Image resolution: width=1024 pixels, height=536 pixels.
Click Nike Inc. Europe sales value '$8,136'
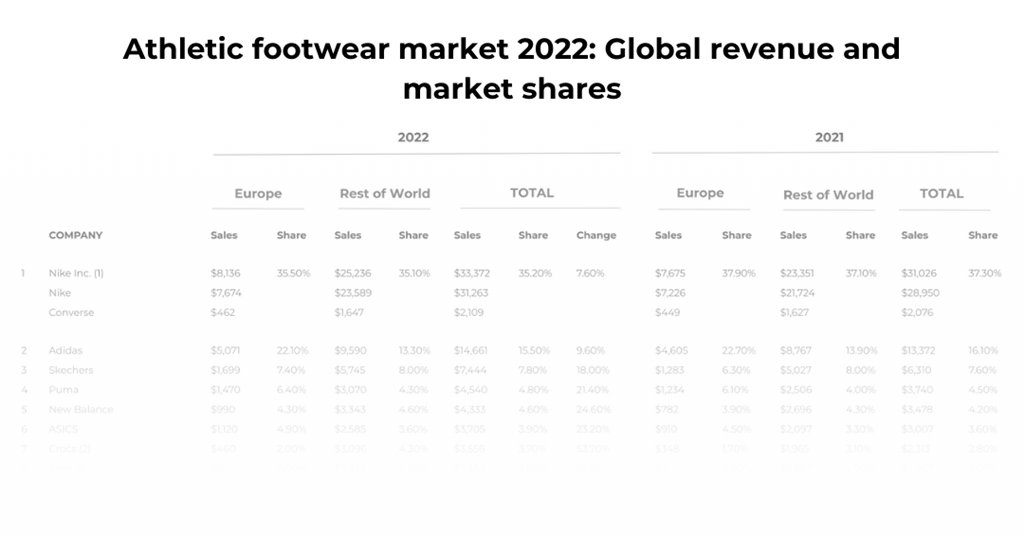pos(225,273)
